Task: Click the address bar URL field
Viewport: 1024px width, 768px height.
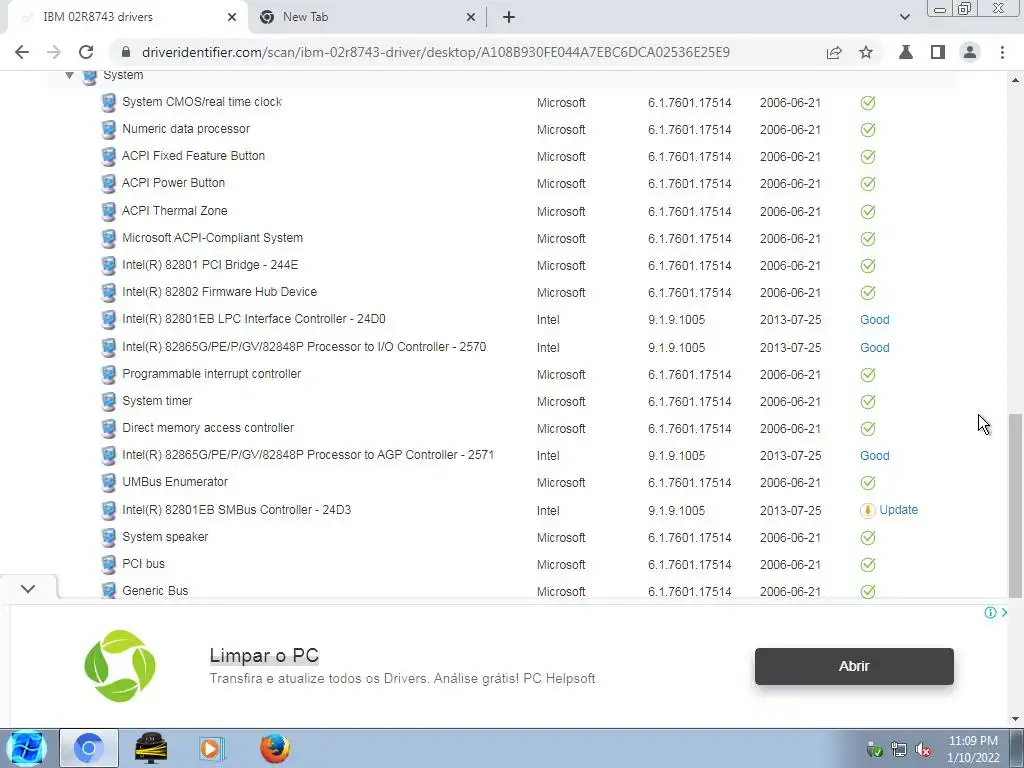Action: (436, 52)
